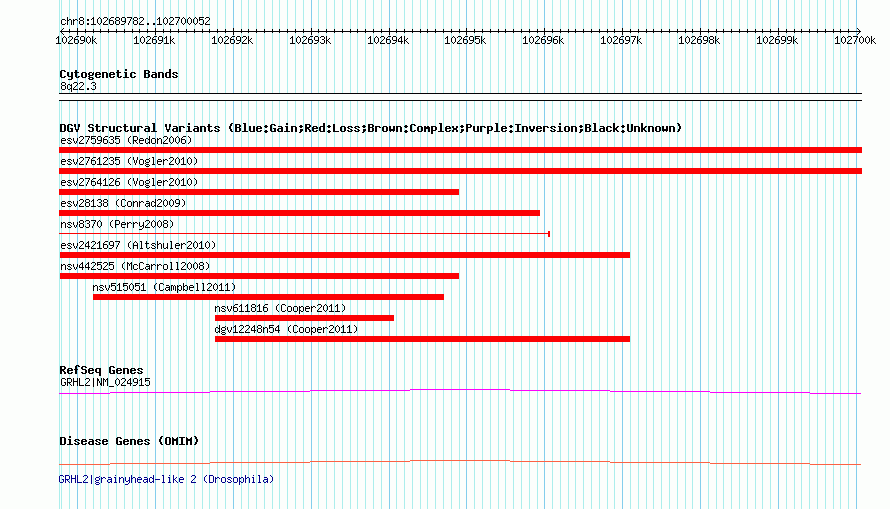Screen dimensions: 890x509
Task: Click the 102691k ruler tick label
Action: click(154, 40)
